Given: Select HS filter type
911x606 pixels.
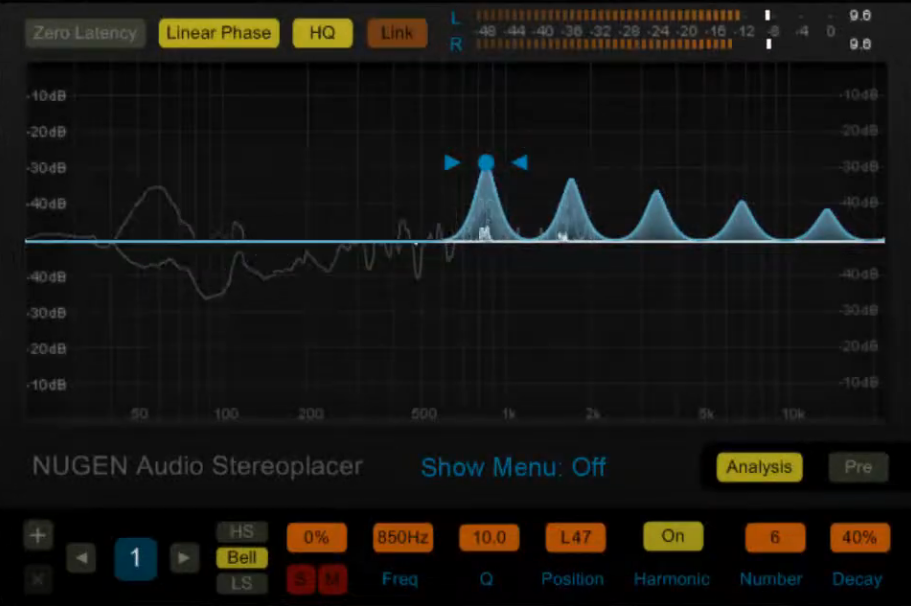Looking at the screenshot, I should pyautogui.click(x=242, y=532).
